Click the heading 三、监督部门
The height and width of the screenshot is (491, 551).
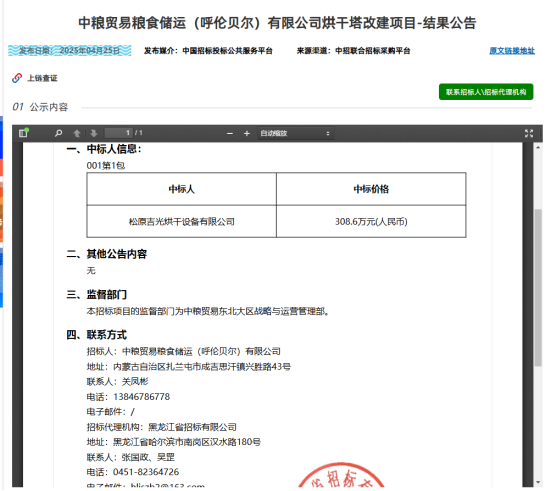[97, 295]
